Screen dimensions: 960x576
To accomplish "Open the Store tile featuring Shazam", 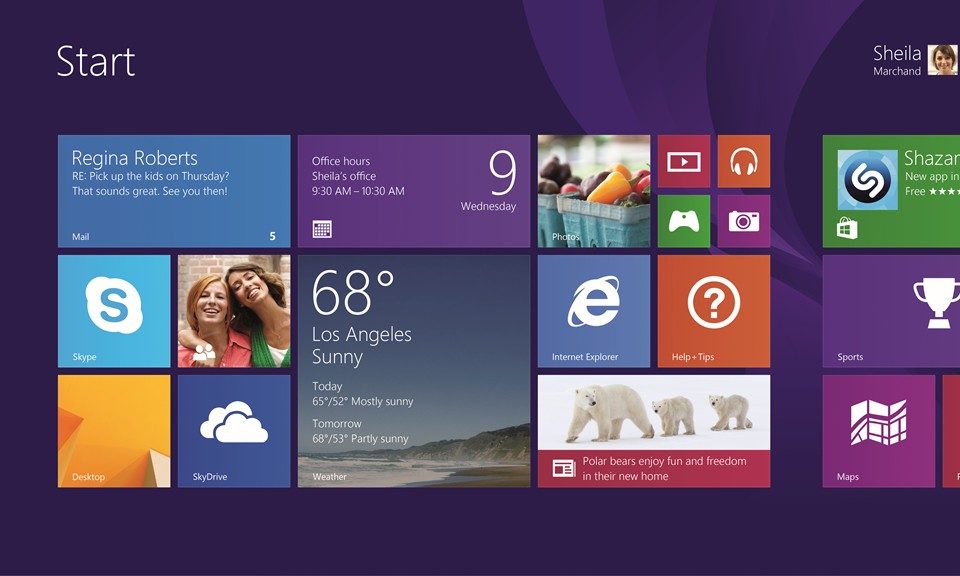I will pos(891,191).
